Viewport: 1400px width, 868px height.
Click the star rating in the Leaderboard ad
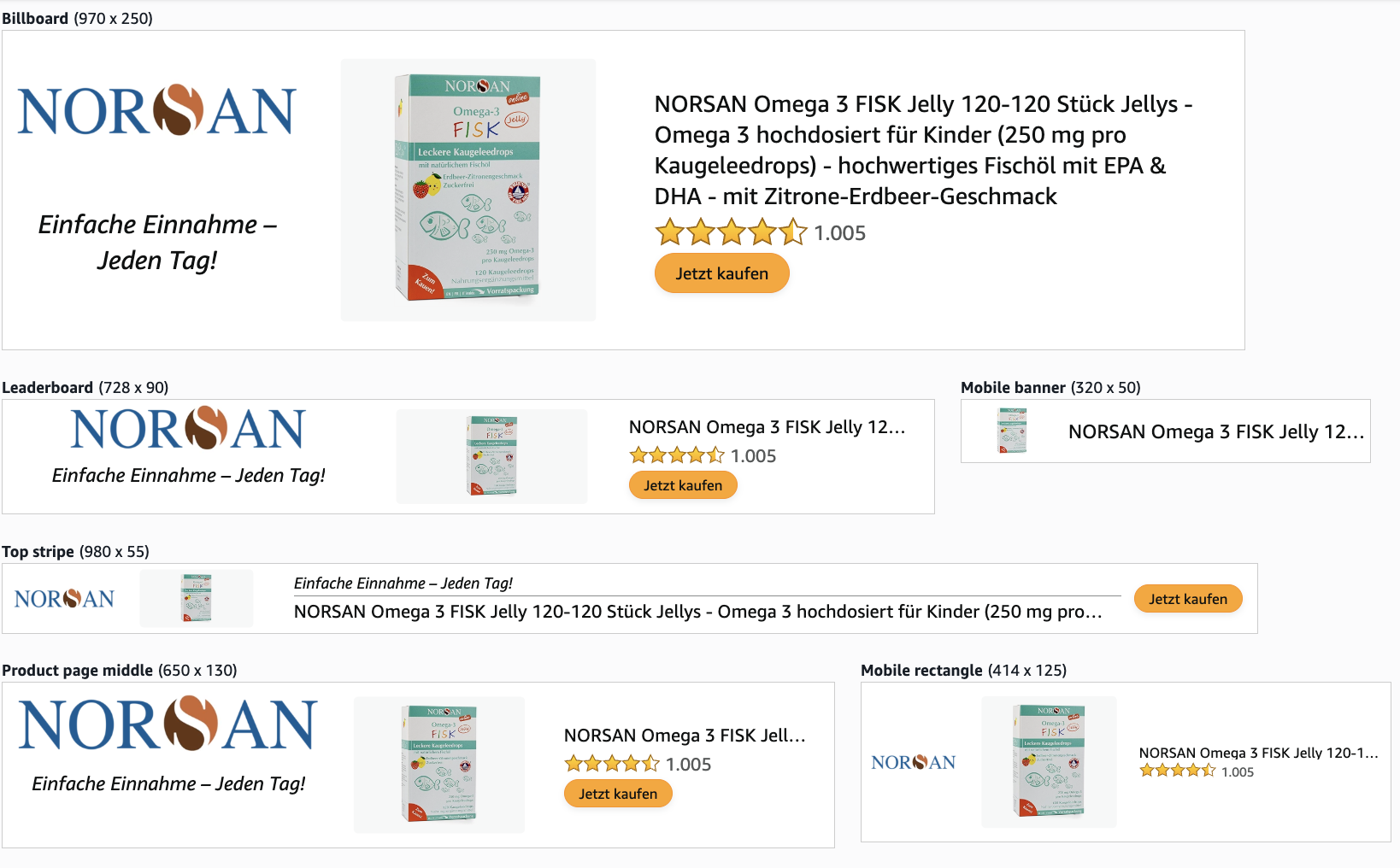(x=676, y=455)
